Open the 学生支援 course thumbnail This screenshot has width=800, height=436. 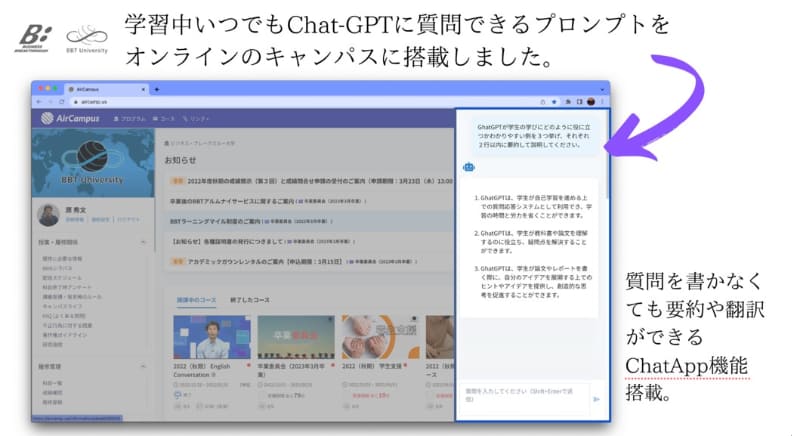pos(380,337)
